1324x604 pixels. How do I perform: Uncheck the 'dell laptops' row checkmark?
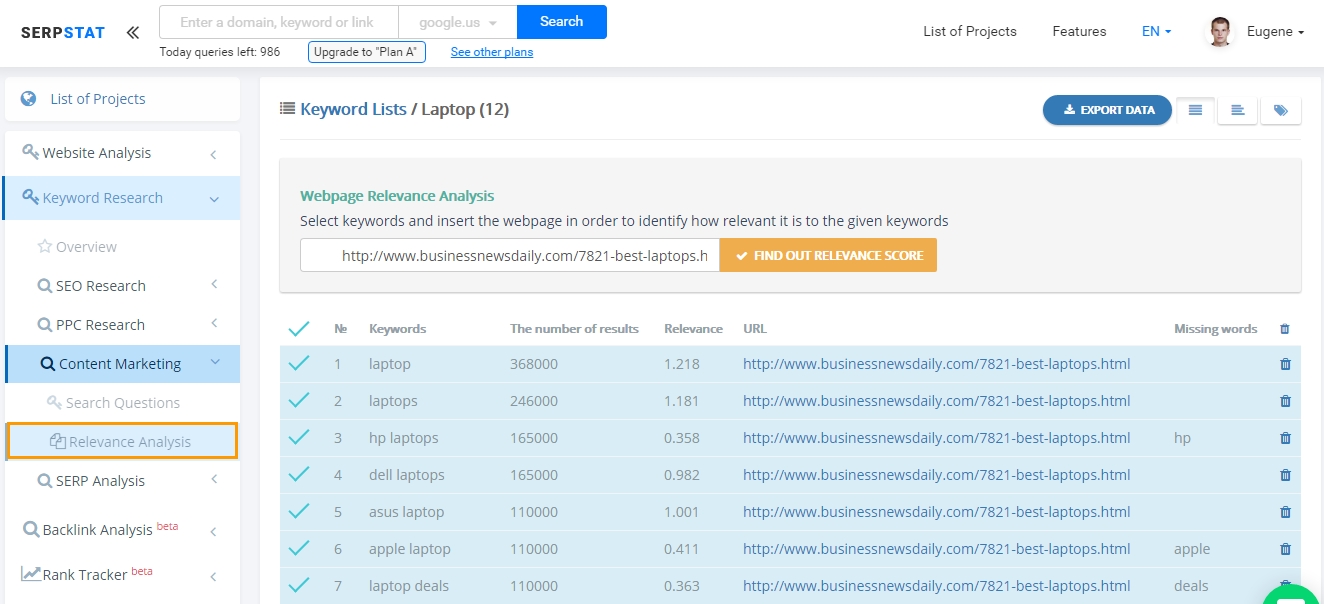click(x=299, y=475)
